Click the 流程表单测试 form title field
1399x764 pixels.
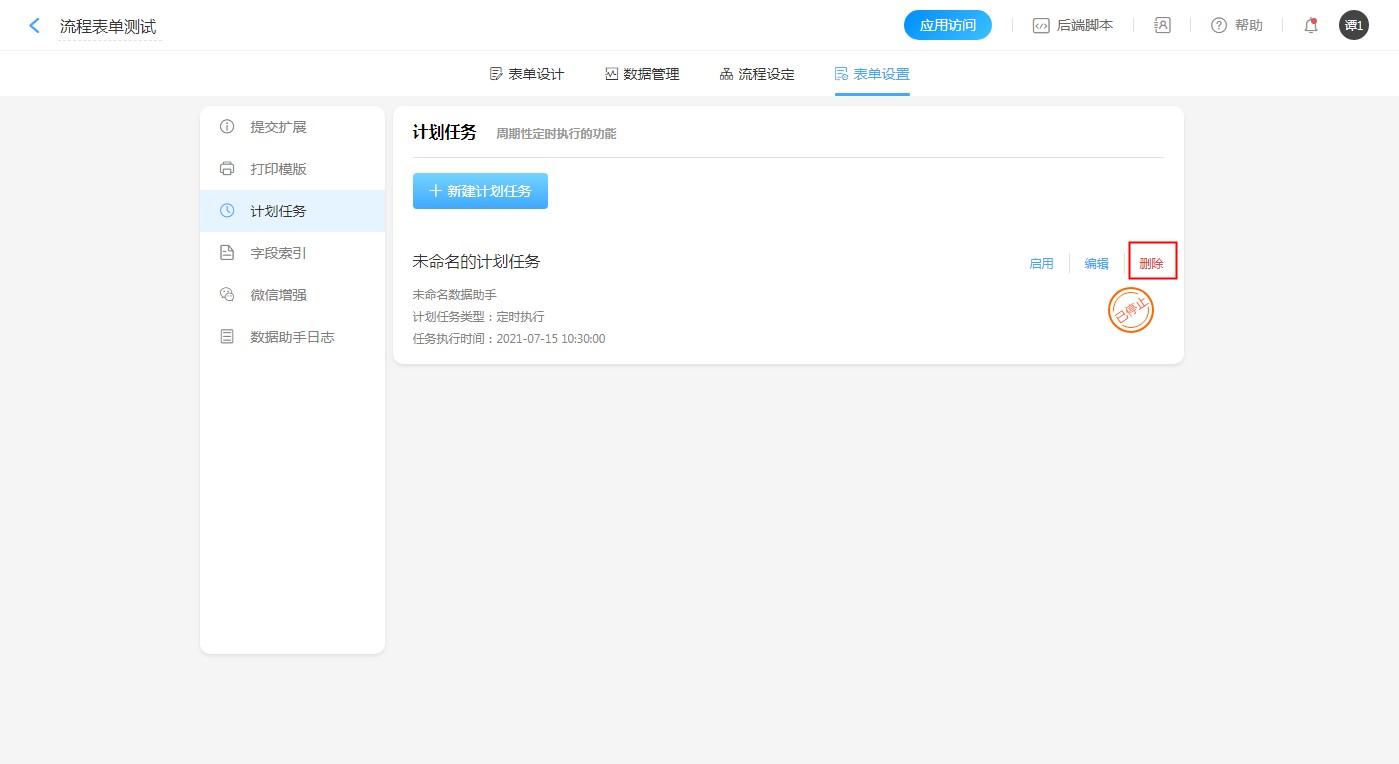coord(108,27)
